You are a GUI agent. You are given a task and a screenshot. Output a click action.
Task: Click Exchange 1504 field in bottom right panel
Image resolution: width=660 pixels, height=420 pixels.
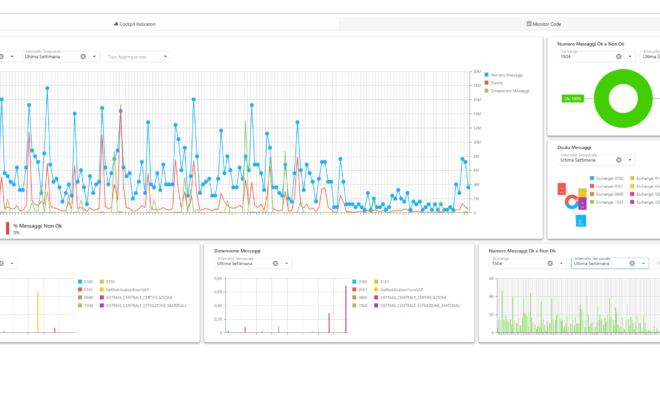[527, 263]
